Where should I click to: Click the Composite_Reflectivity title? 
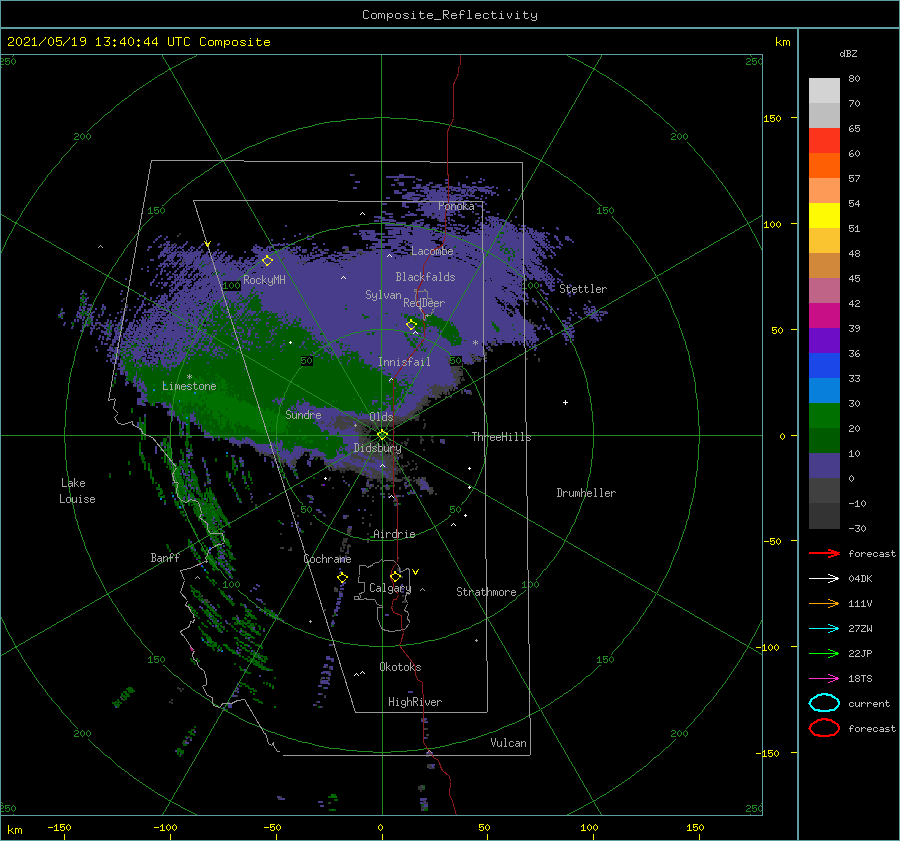click(450, 15)
